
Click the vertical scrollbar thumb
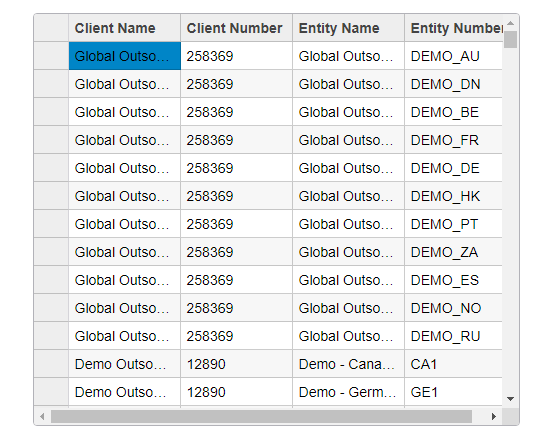[x=510, y=40]
